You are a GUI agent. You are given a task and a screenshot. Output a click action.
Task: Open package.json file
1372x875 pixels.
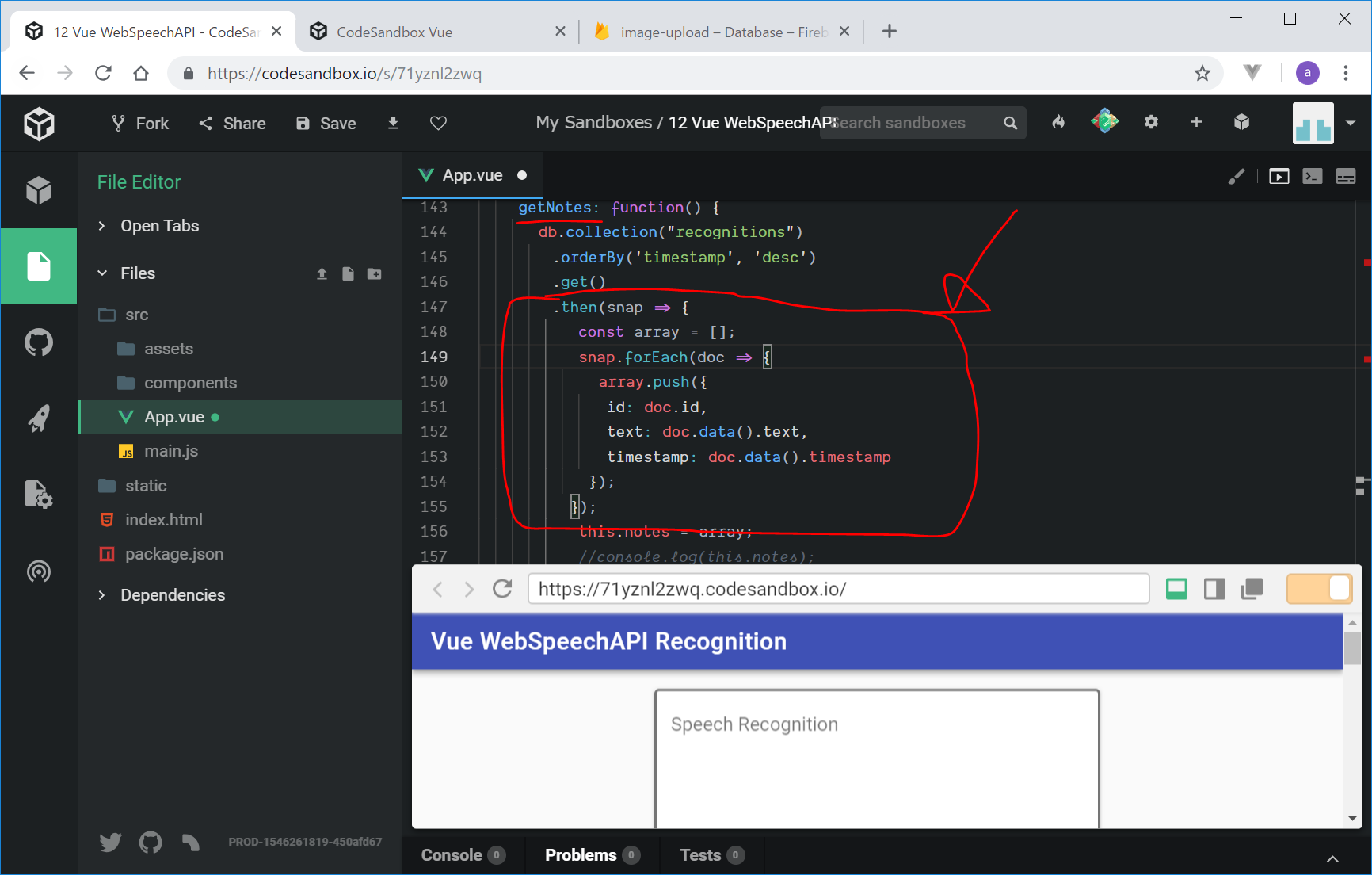[x=240, y=554]
